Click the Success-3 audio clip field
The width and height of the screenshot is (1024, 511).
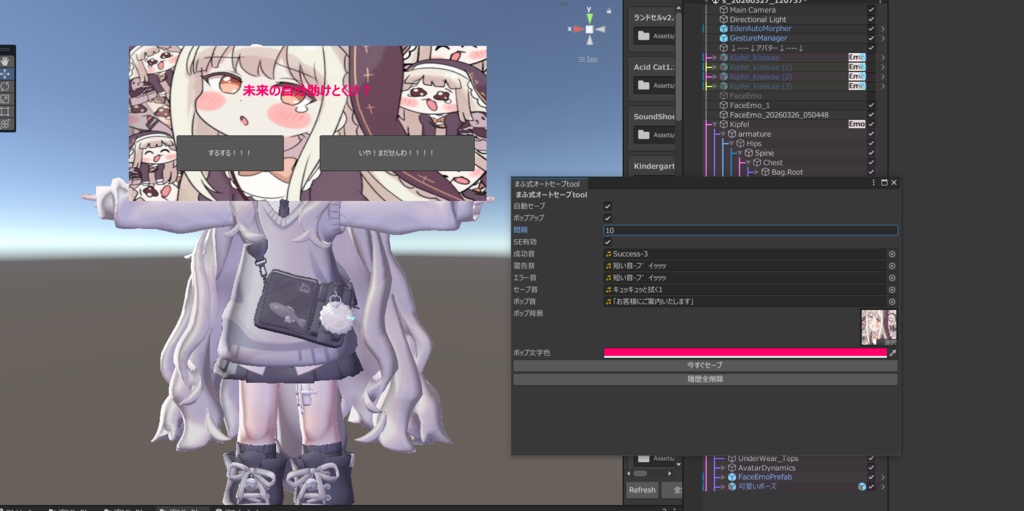[x=745, y=254]
